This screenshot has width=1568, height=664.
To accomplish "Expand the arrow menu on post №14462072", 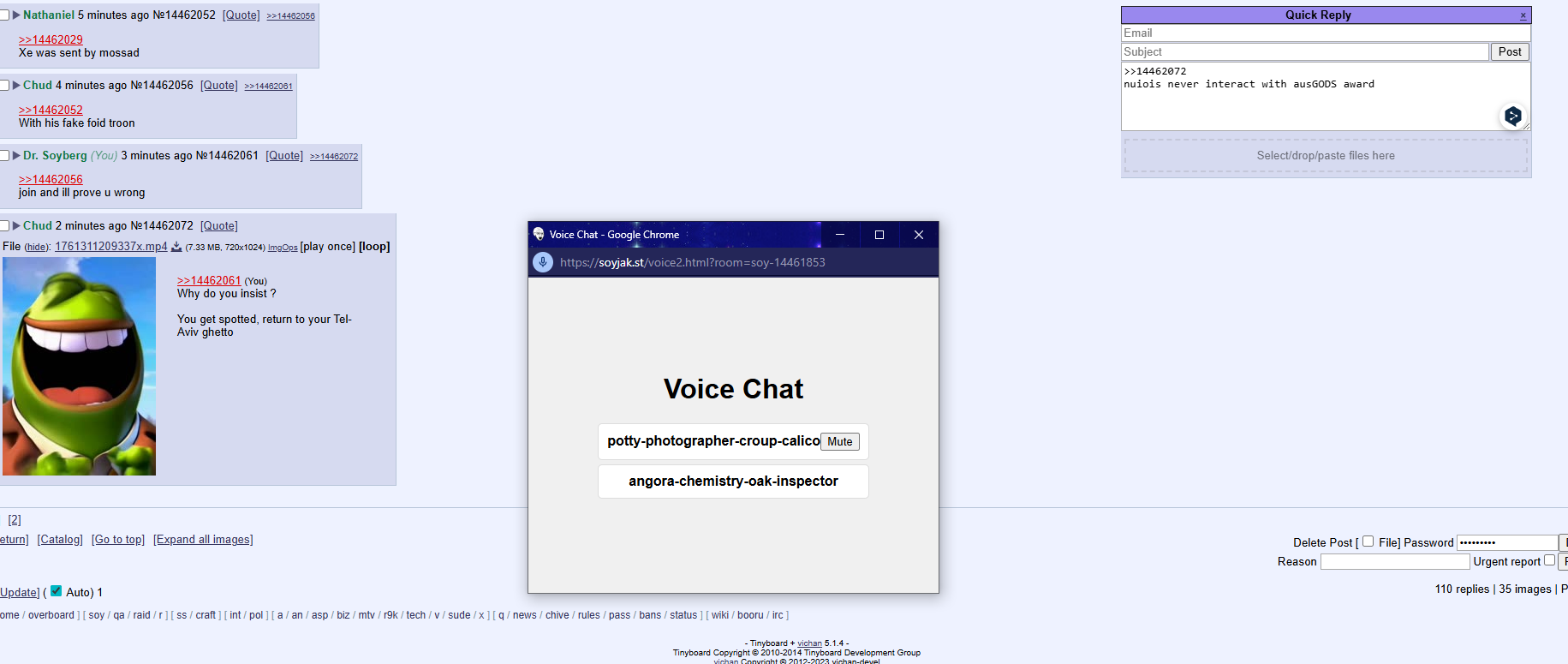I will point(16,226).
